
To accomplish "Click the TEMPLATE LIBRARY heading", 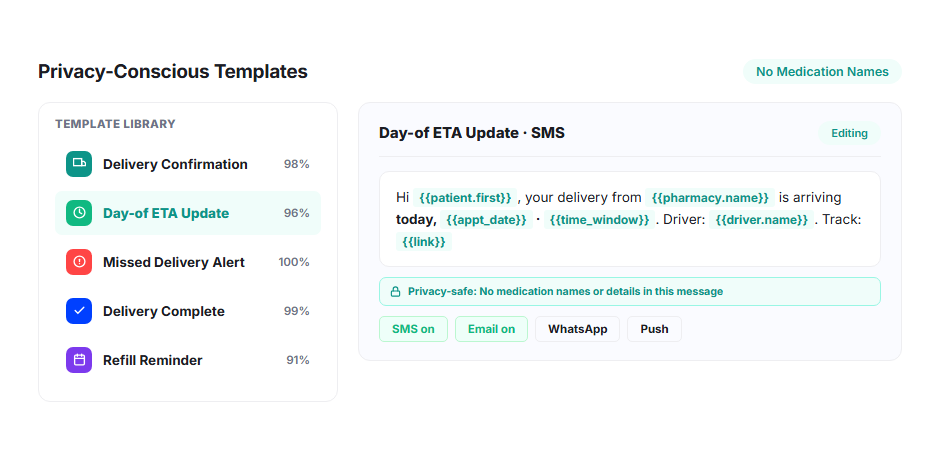I will click(x=115, y=124).
